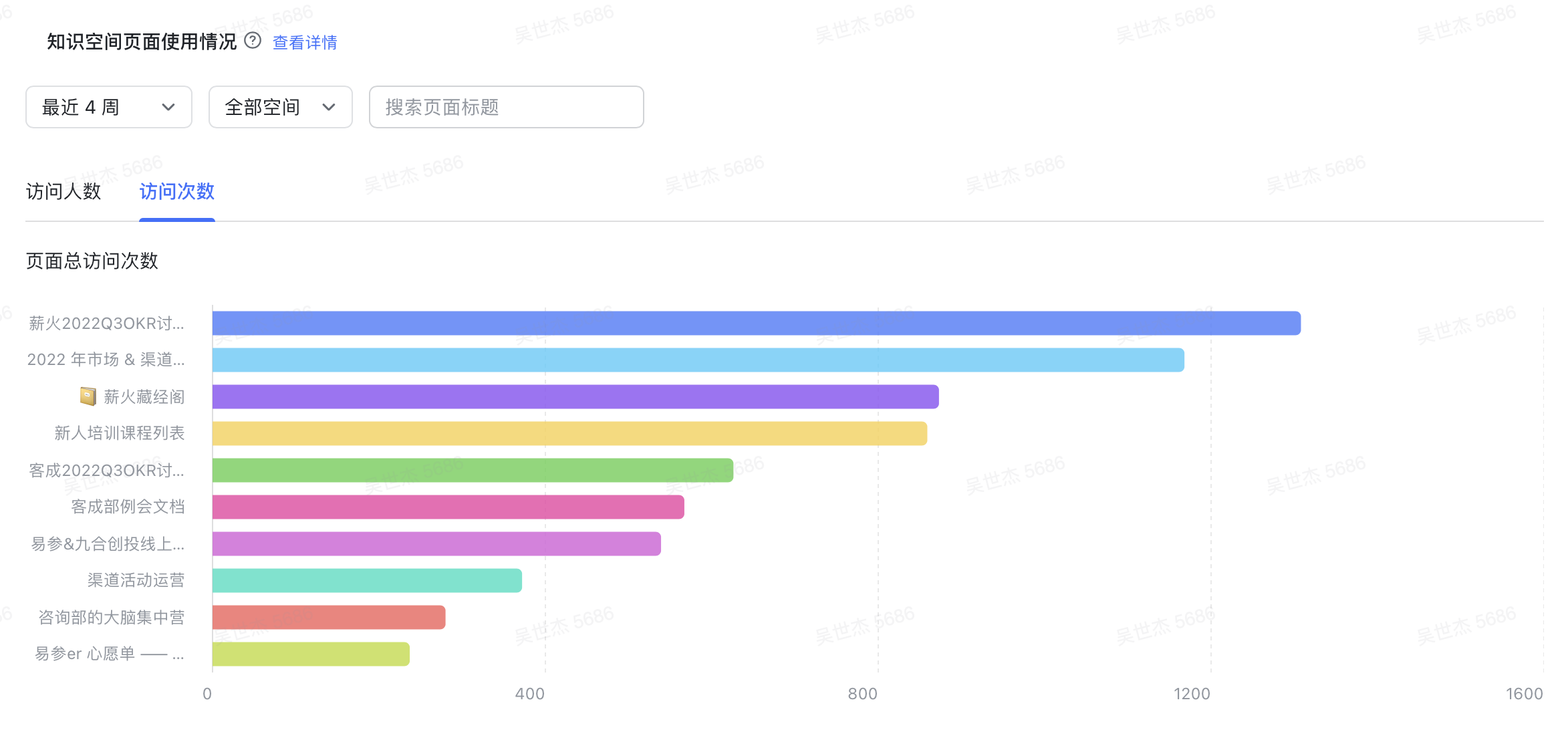Image resolution: width=1568 pixels, height=734 pixels.
Task: Click the violet 易参&九合创投 bar
Action: coord(436,544)
